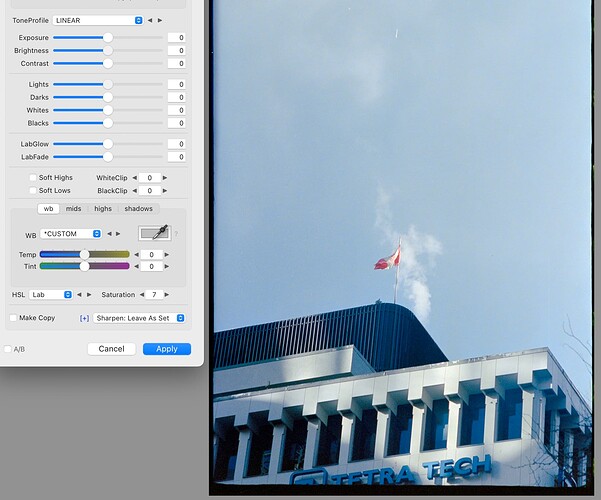The width and height of the screenshot is (601, 500).
Task: Open the Sharpen: Leave As Set dropdown
Action: click(139, 318)
